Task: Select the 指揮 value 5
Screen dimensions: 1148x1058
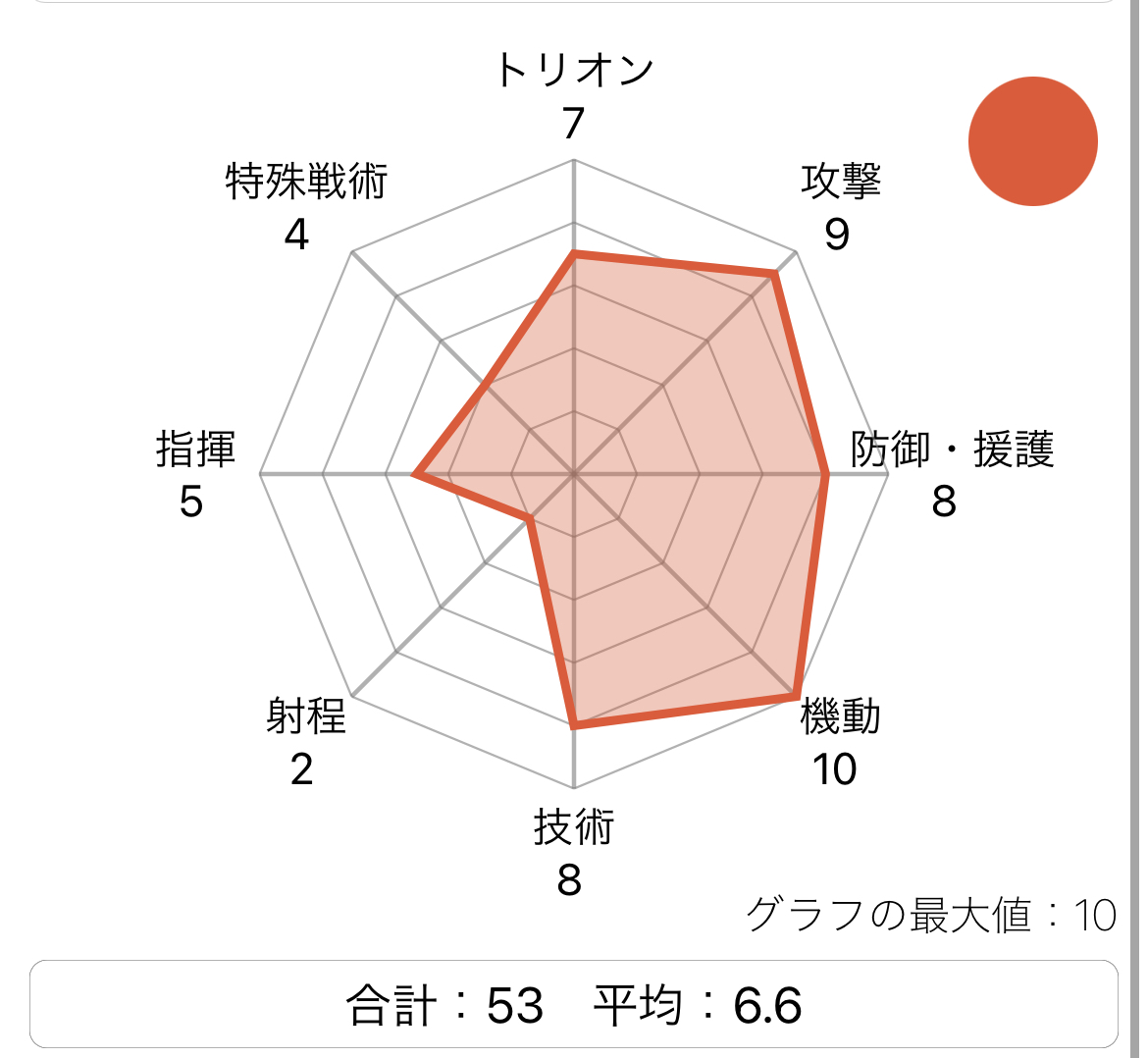Action: (190, 503)
